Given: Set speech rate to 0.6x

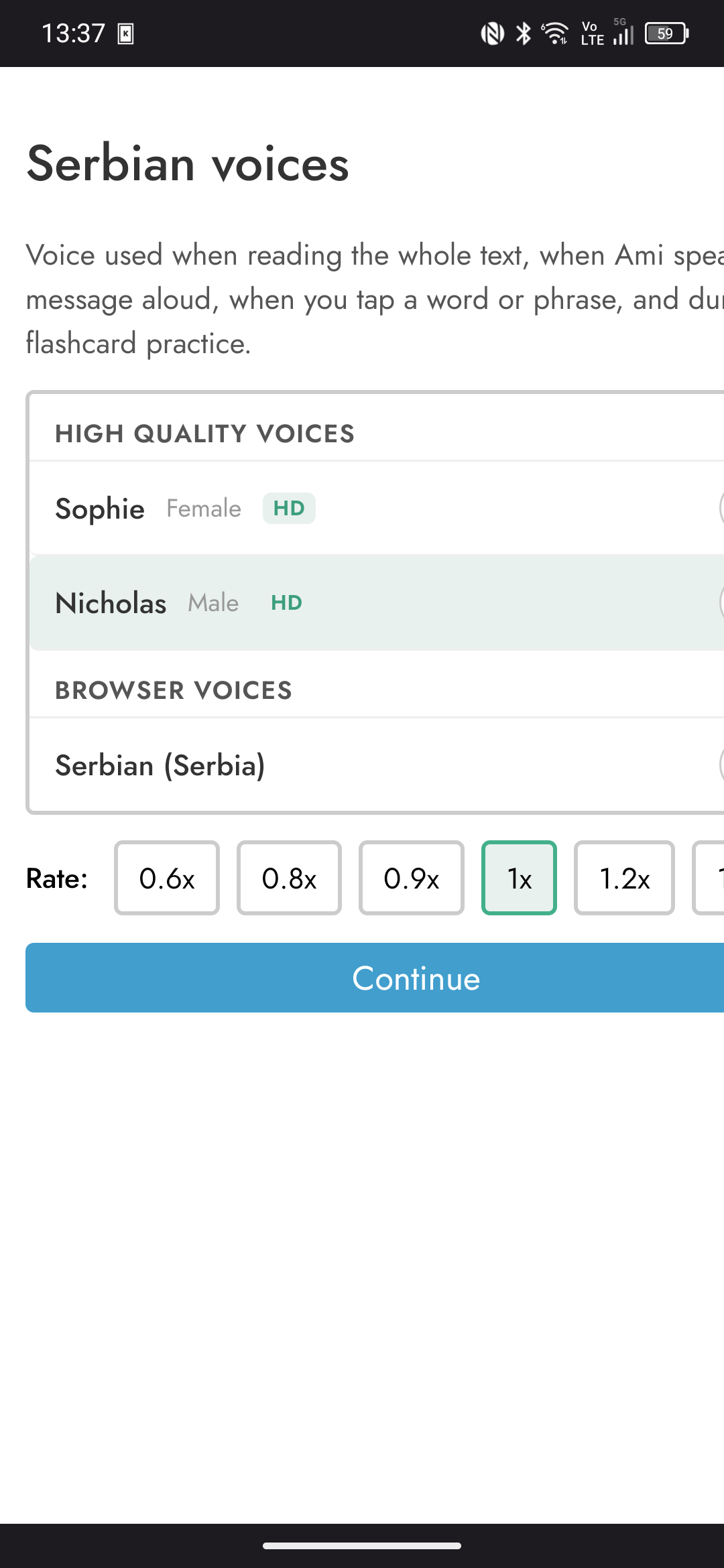Looking at the screenshot, I should (167, 878).
